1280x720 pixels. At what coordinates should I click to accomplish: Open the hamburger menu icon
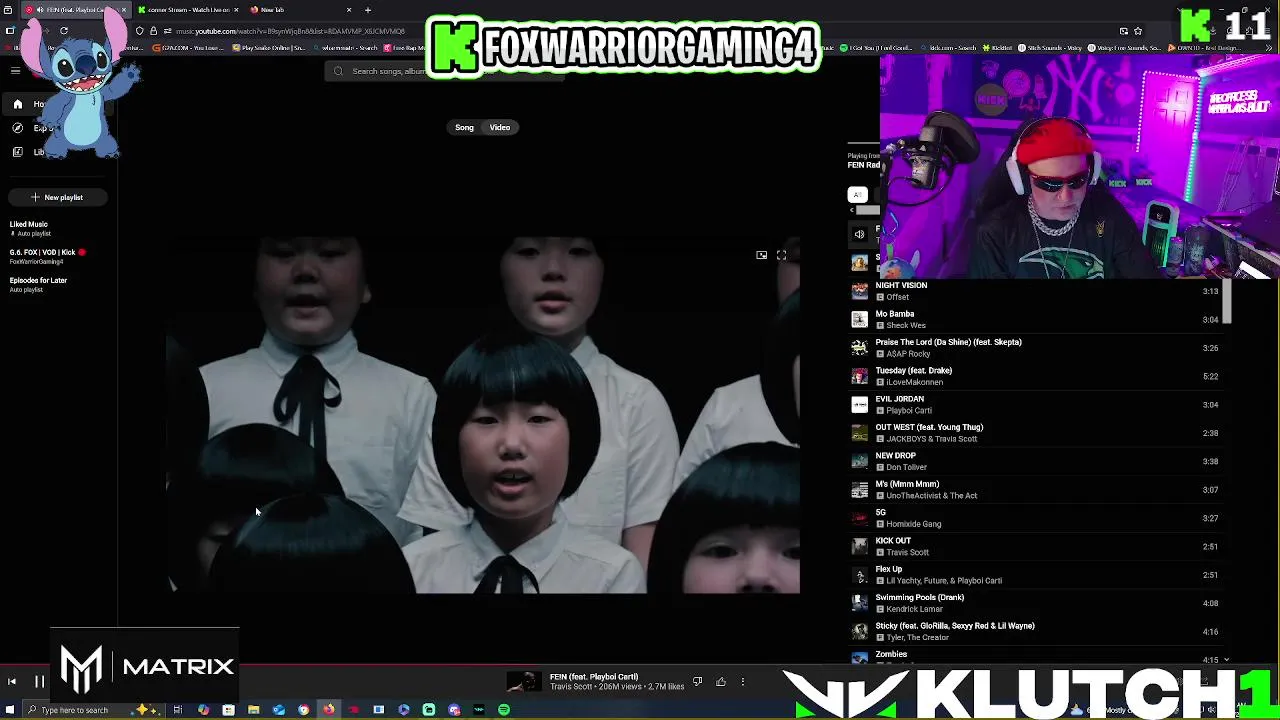pos(15,71)
